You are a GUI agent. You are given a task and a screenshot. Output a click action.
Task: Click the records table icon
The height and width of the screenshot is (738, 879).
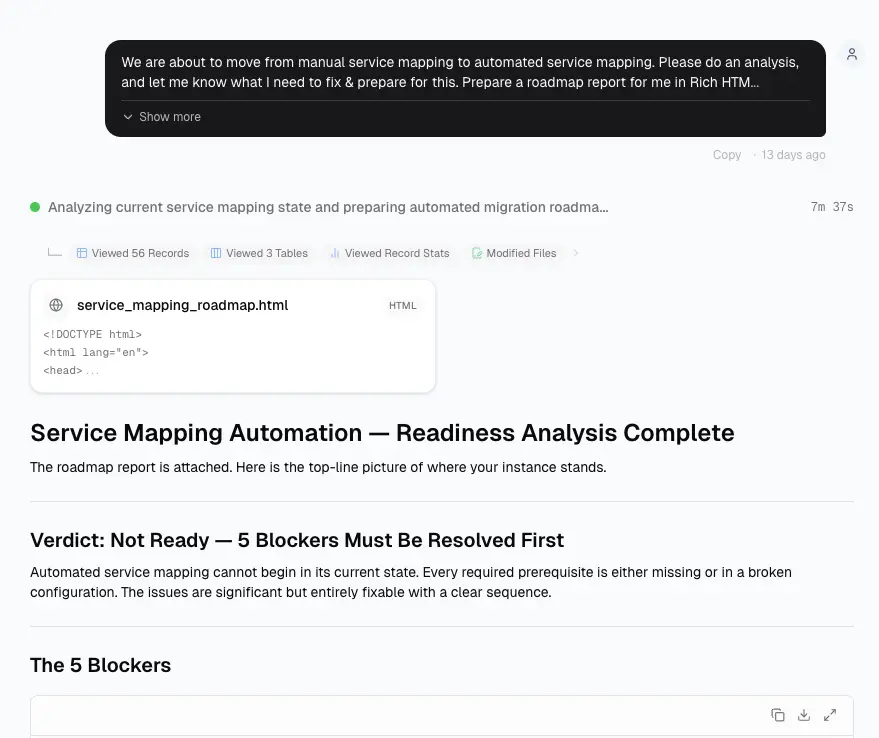pyautogui.click(x=82, y=253)
